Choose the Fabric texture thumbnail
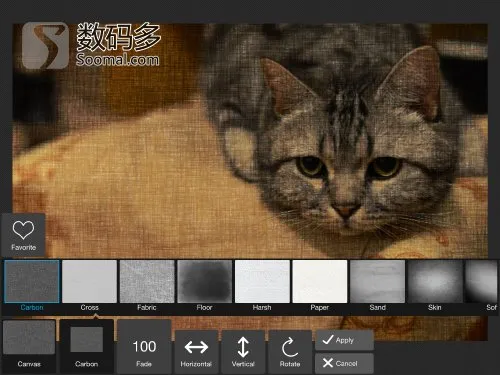The image size is (500, 375). click(x=147, y=282)
